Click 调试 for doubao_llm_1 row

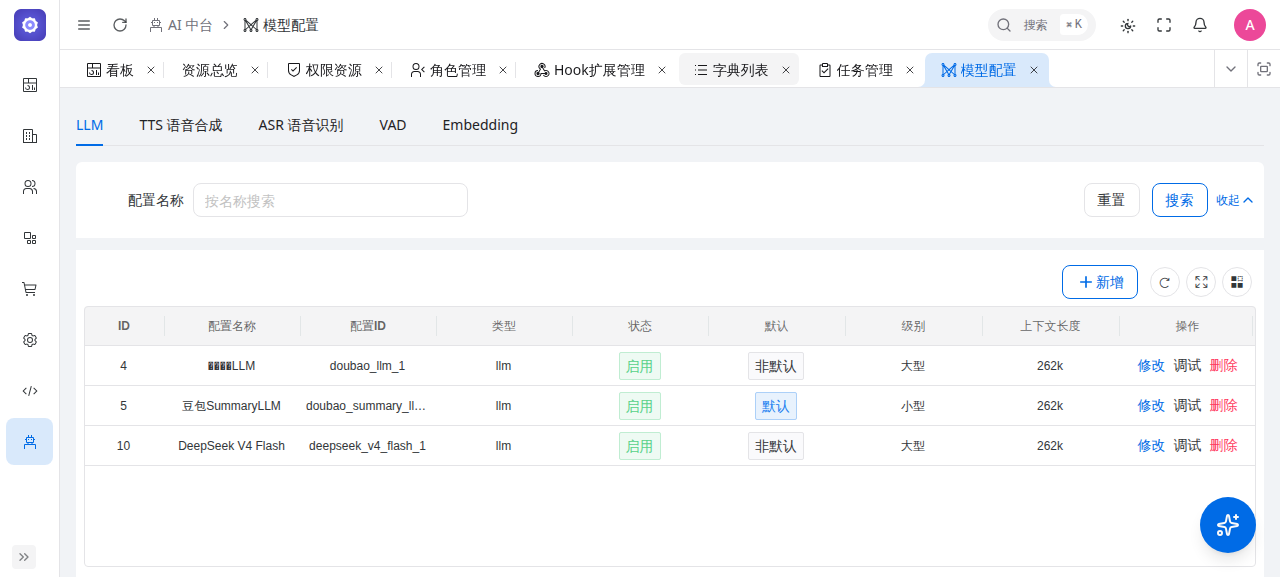click(1187, 366)
